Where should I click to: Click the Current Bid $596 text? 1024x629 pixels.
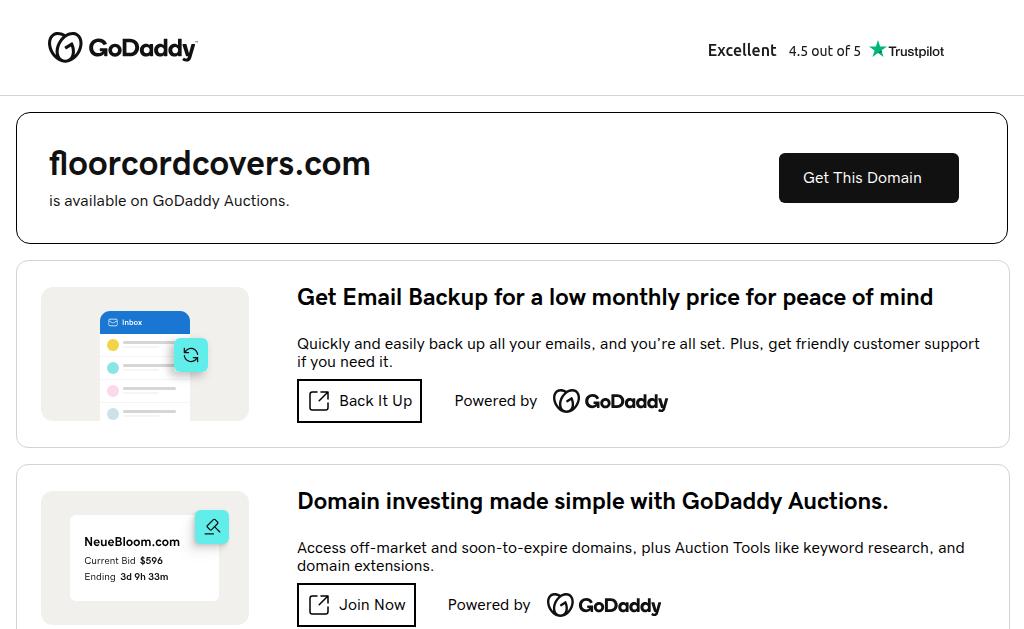tap(124, 561)
